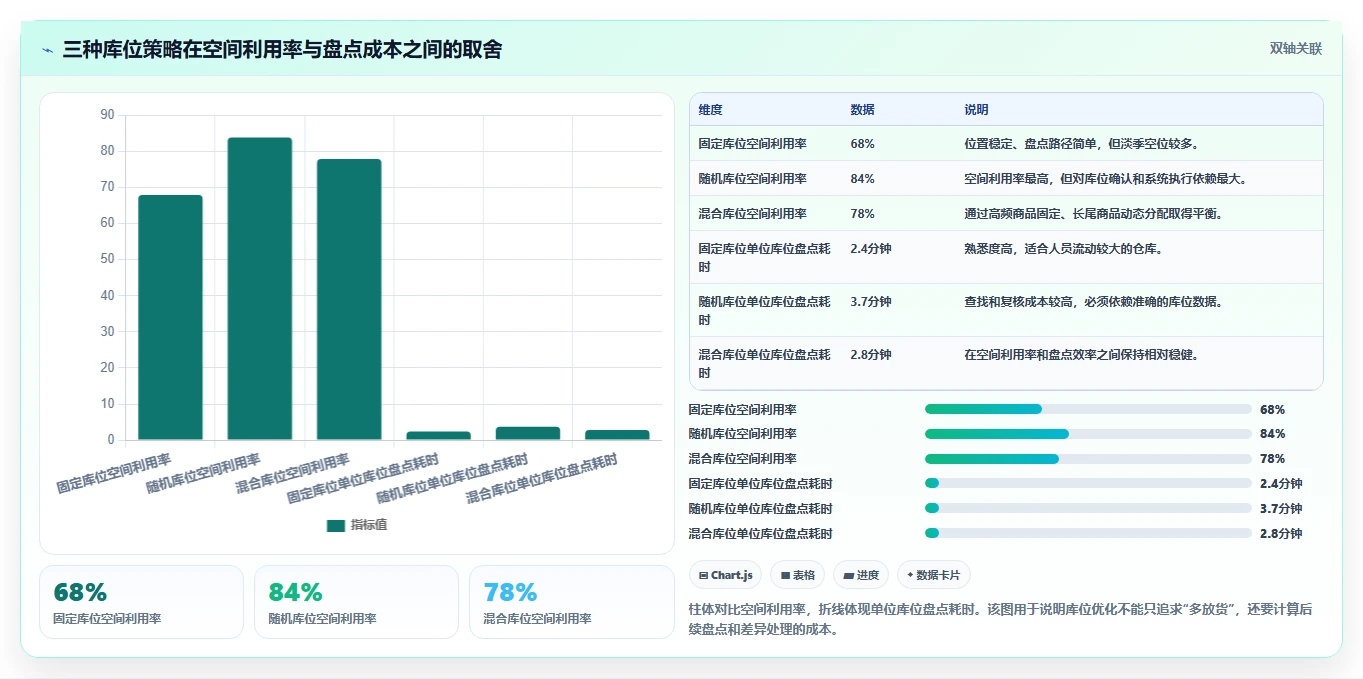This screenshot has width=1363, height=679.
Task: Click the 数据卡片 tag icon
Action: pos(910,575)
